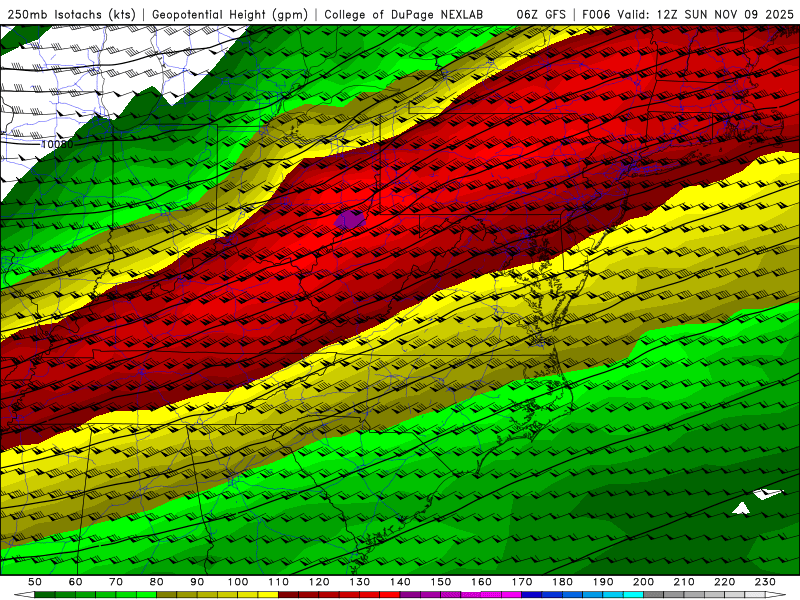Click the '200' legend value
800x600 pixels.
coord(643,582)
